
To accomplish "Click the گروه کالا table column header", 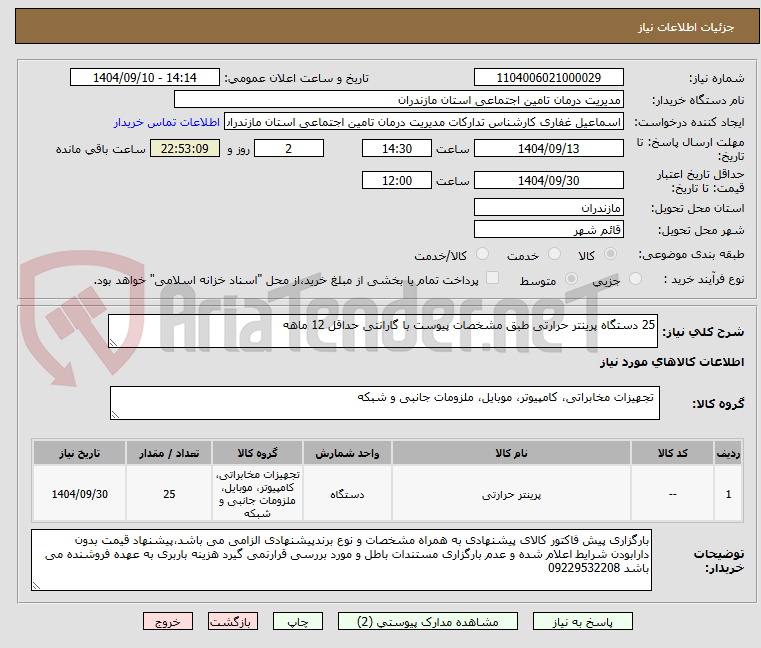I will point(257,453).
